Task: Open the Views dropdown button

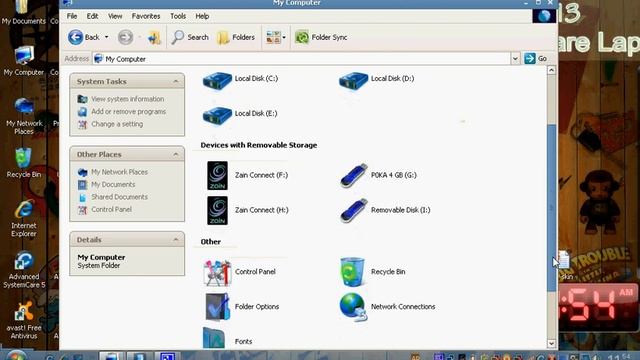Action: pos(276,37)
